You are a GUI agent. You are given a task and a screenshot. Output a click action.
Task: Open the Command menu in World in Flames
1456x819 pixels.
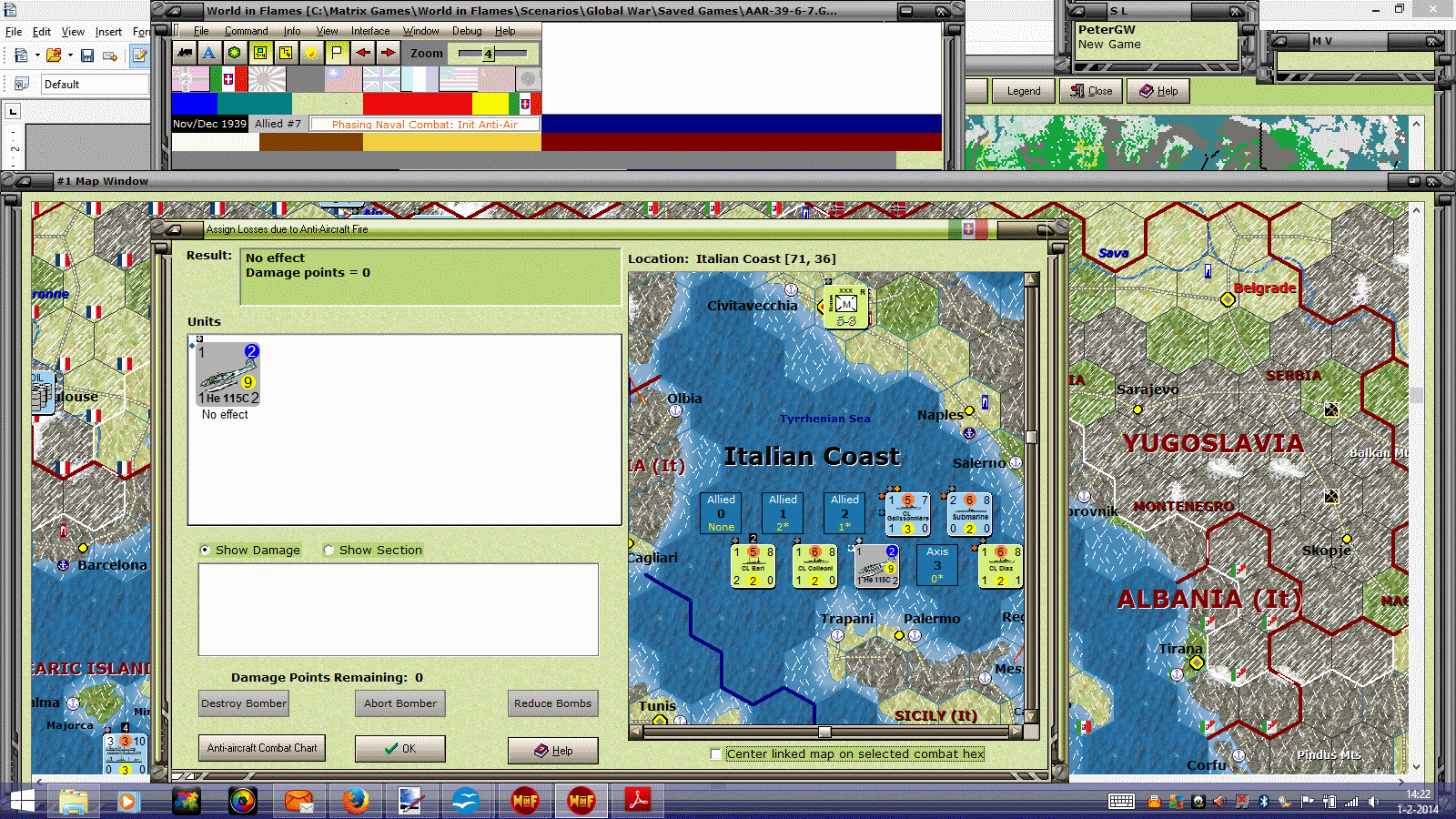(246, 31)
